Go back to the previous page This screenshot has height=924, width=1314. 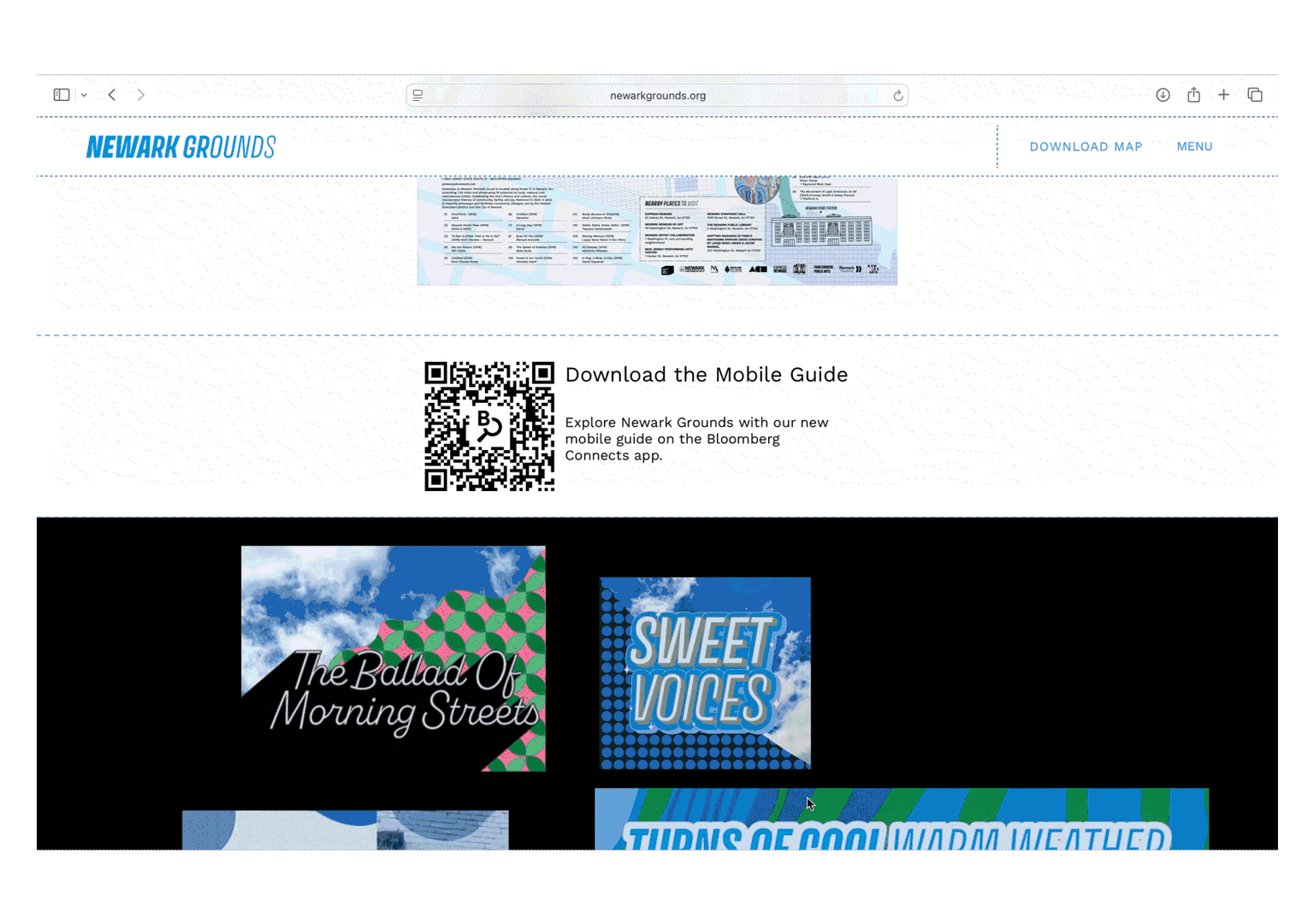tap(112, 95)
